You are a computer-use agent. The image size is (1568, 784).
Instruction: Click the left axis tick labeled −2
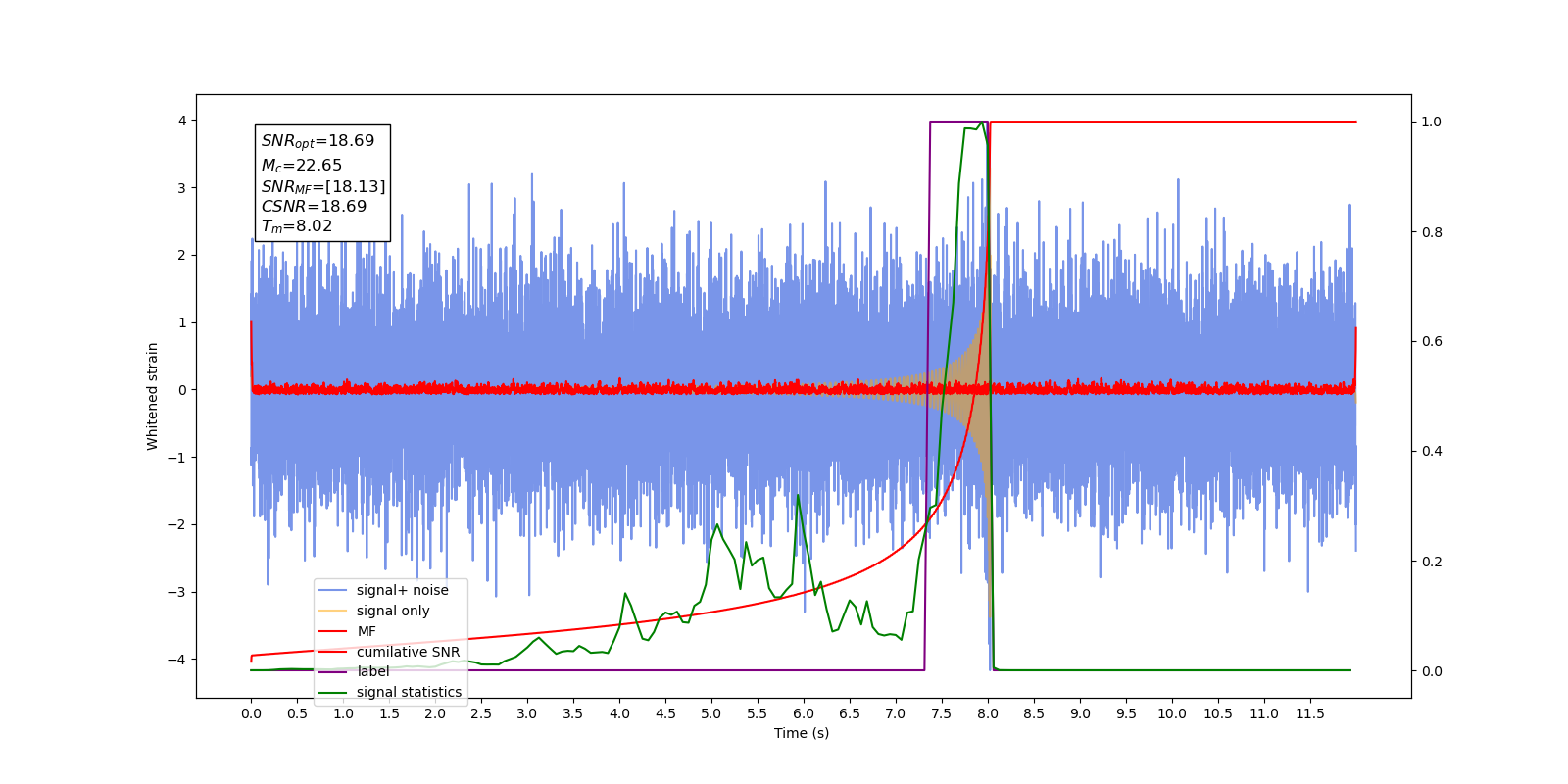click(177, 524)
